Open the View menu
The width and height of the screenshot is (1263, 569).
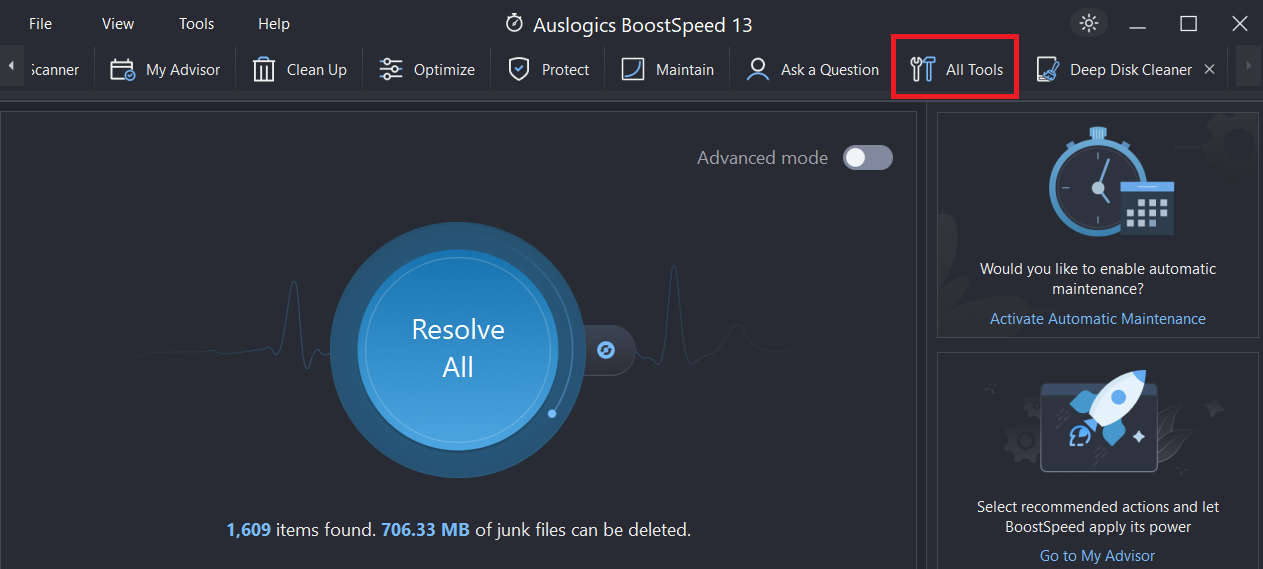pos(118,24)
